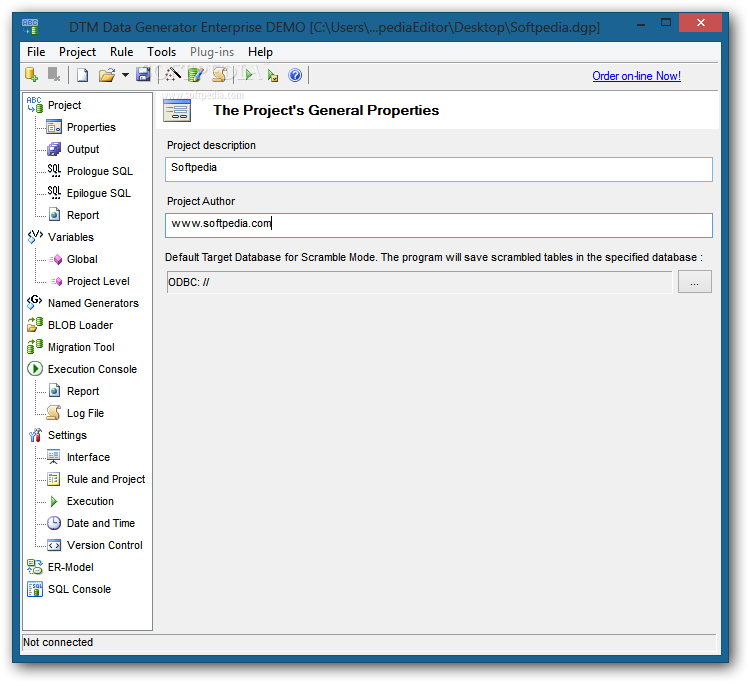Open Execution settings item

(x=90, y=501)
